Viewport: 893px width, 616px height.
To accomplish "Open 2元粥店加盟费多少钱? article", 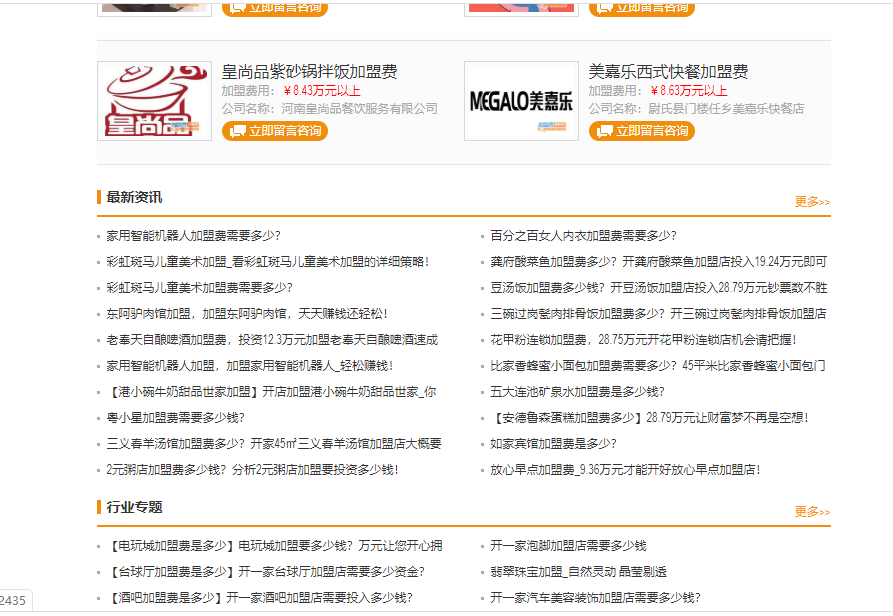I will [x=252, y=470].
